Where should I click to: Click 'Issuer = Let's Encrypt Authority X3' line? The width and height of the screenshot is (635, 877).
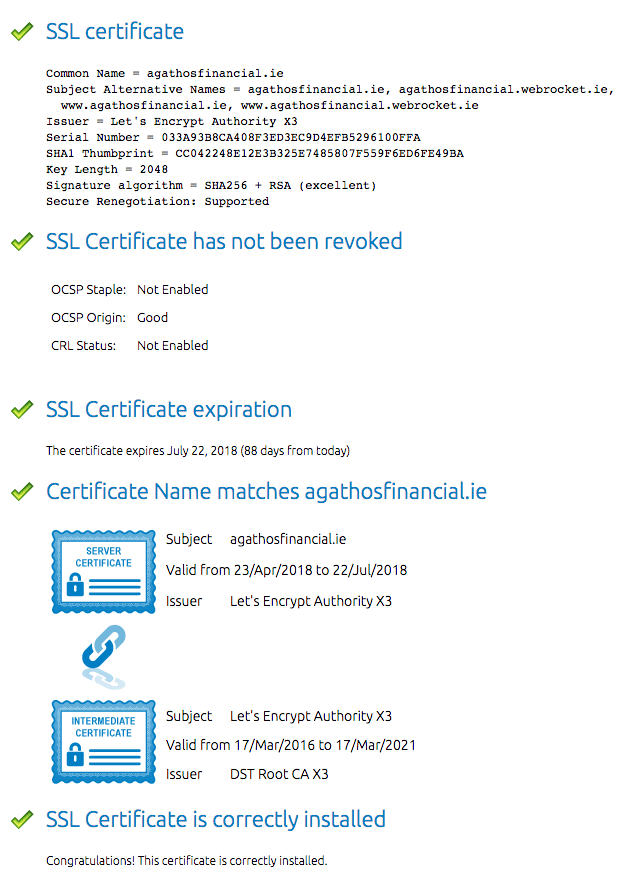(172, 121)
